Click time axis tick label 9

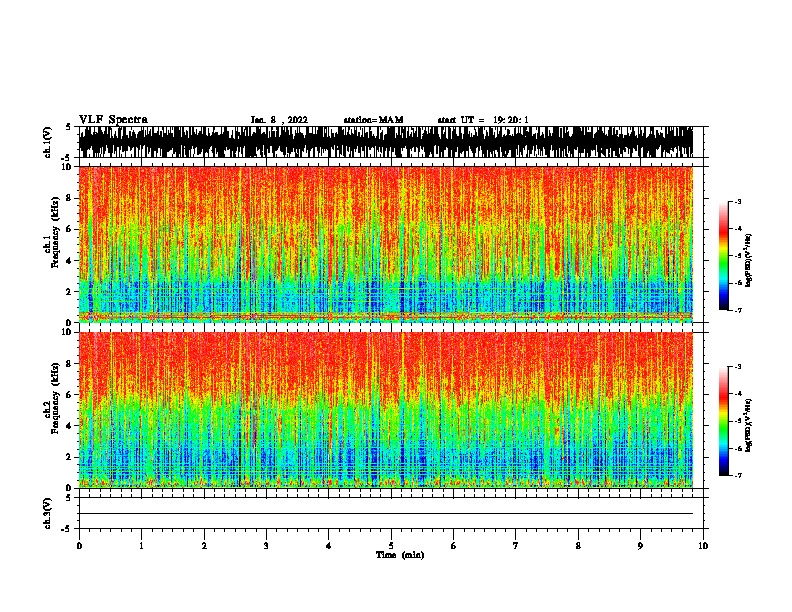click(640, 546)
